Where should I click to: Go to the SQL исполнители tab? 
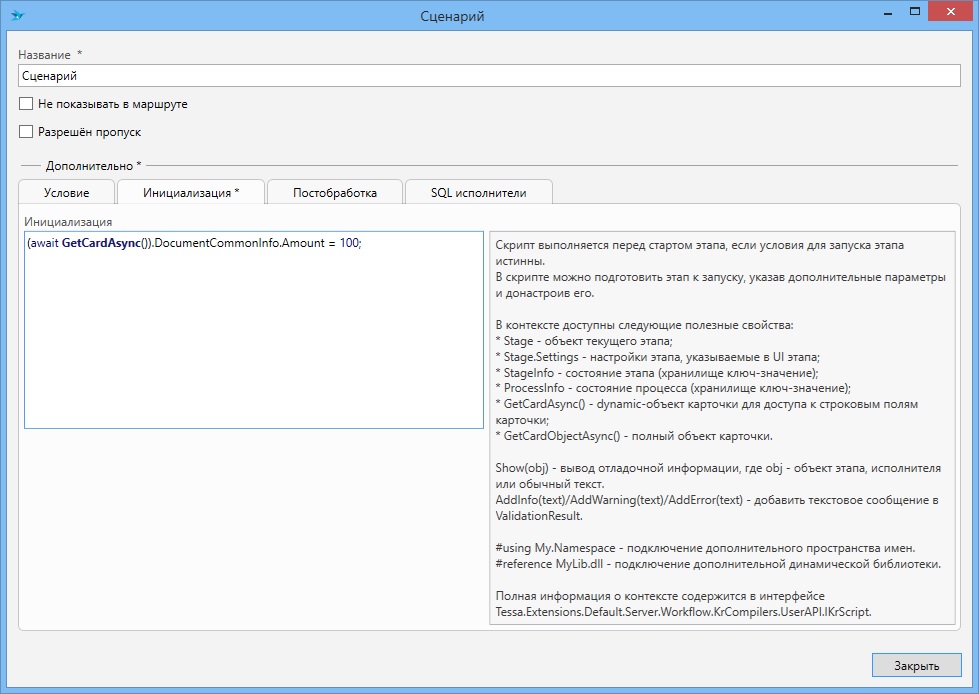coord(478,193)
